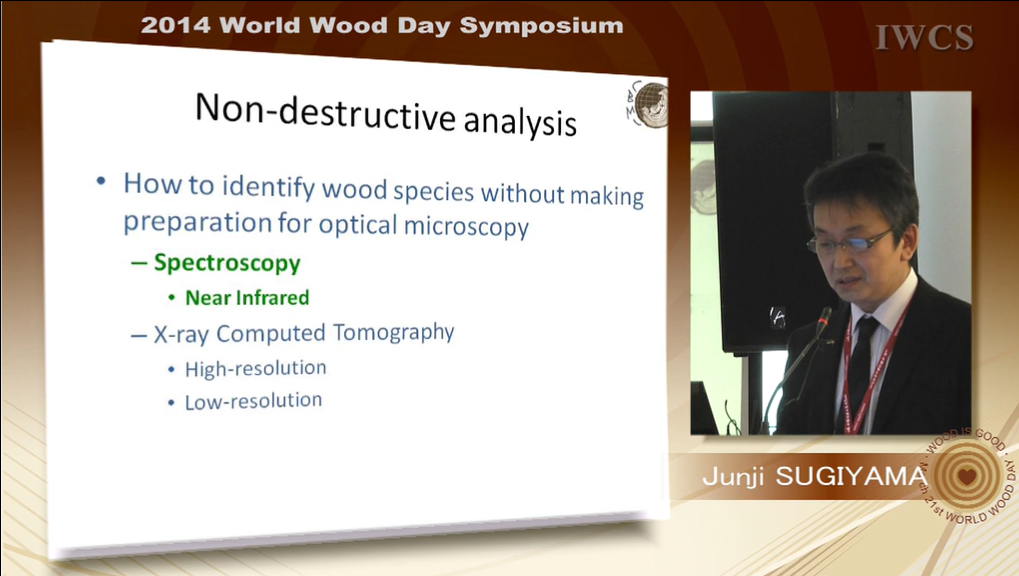Image resolution: width=1019 pixels, height=576 pixels.
Task: Select the "Near Infrared" bullet
Action: coord(246,298)
